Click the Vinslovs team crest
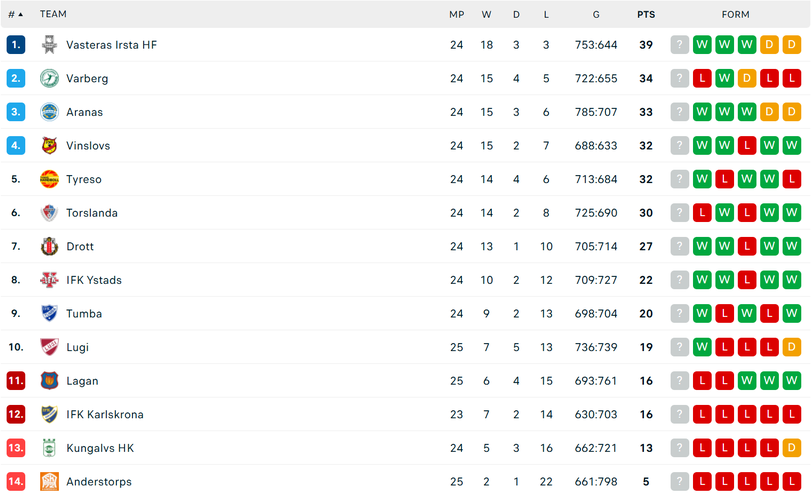Viewport: 812px width, 494px height. click(x=49, y=146)
